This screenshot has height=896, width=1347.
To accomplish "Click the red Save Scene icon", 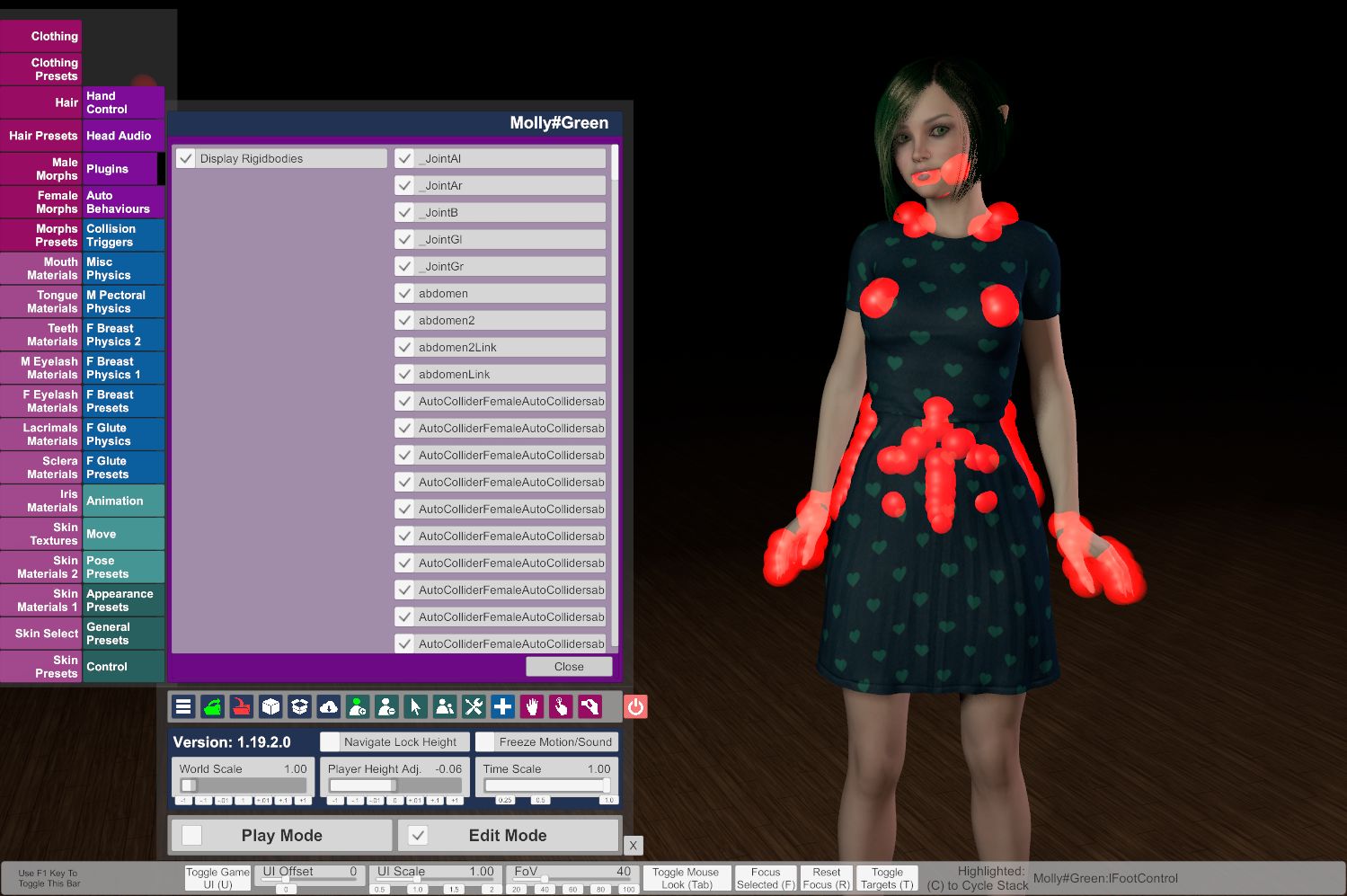I will pyautogui.click(x=241, y=706).
